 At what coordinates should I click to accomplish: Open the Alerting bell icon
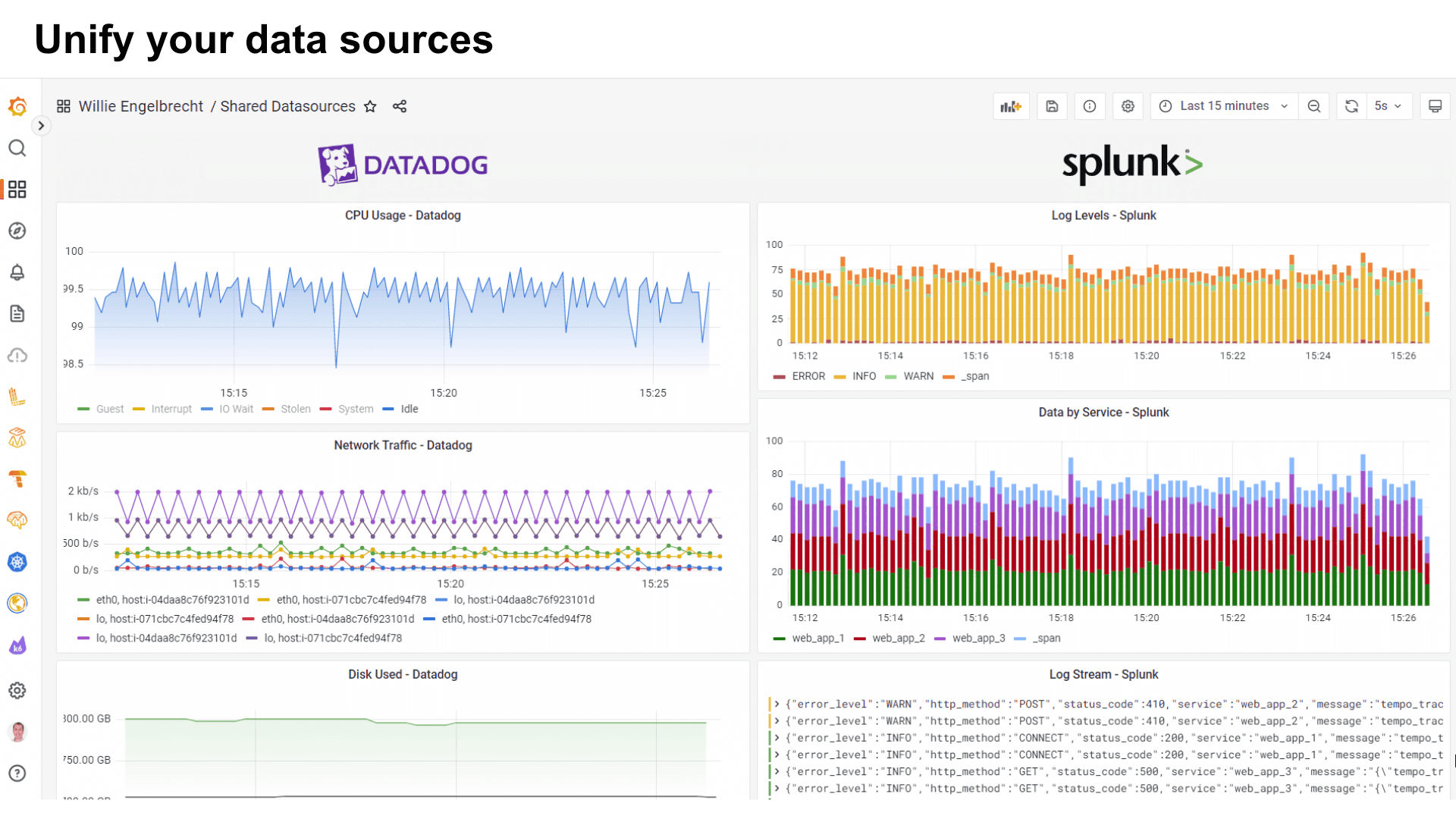click(x=17, y=273)
